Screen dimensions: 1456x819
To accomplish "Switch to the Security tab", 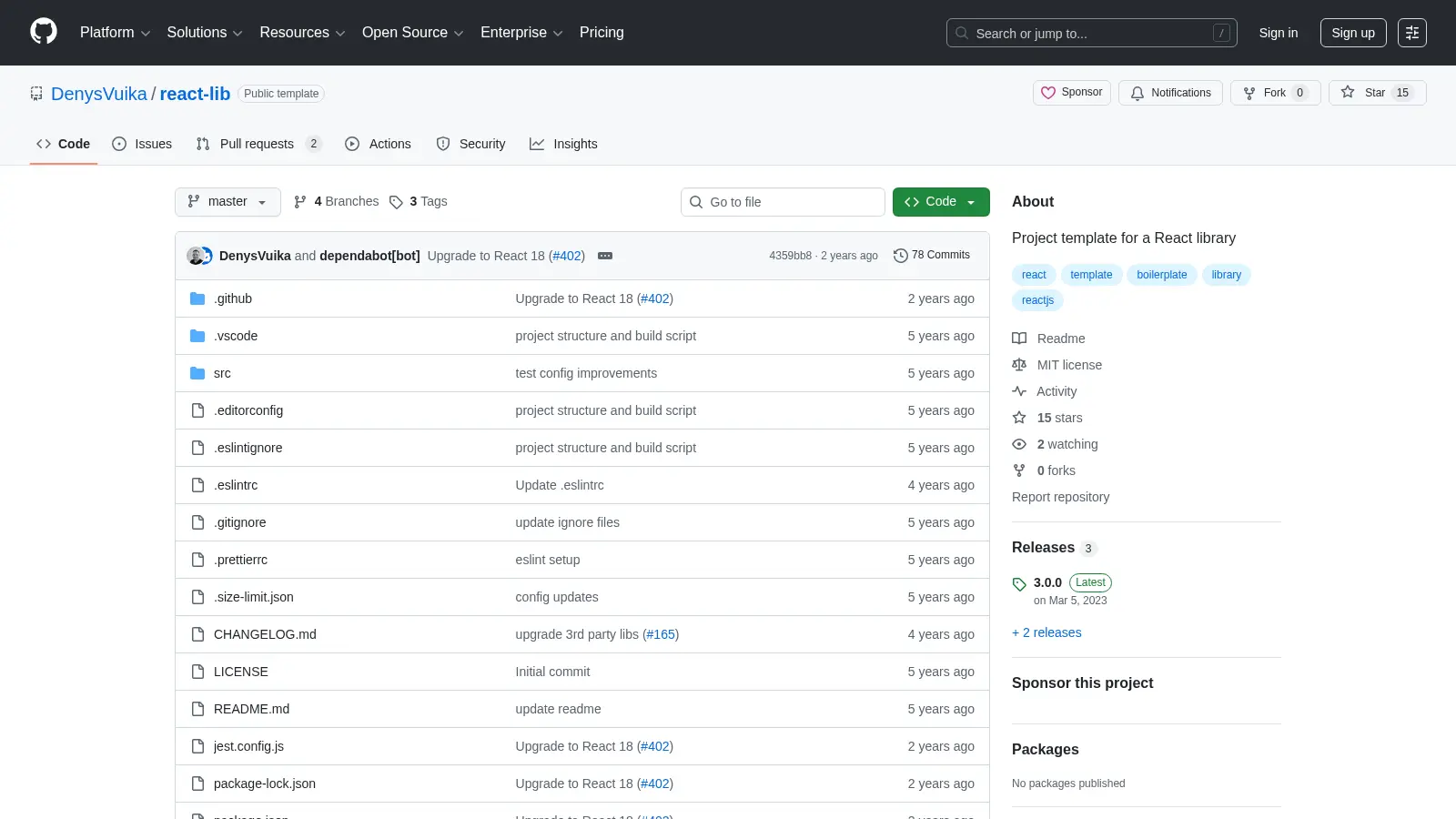I will pos(470,144).
